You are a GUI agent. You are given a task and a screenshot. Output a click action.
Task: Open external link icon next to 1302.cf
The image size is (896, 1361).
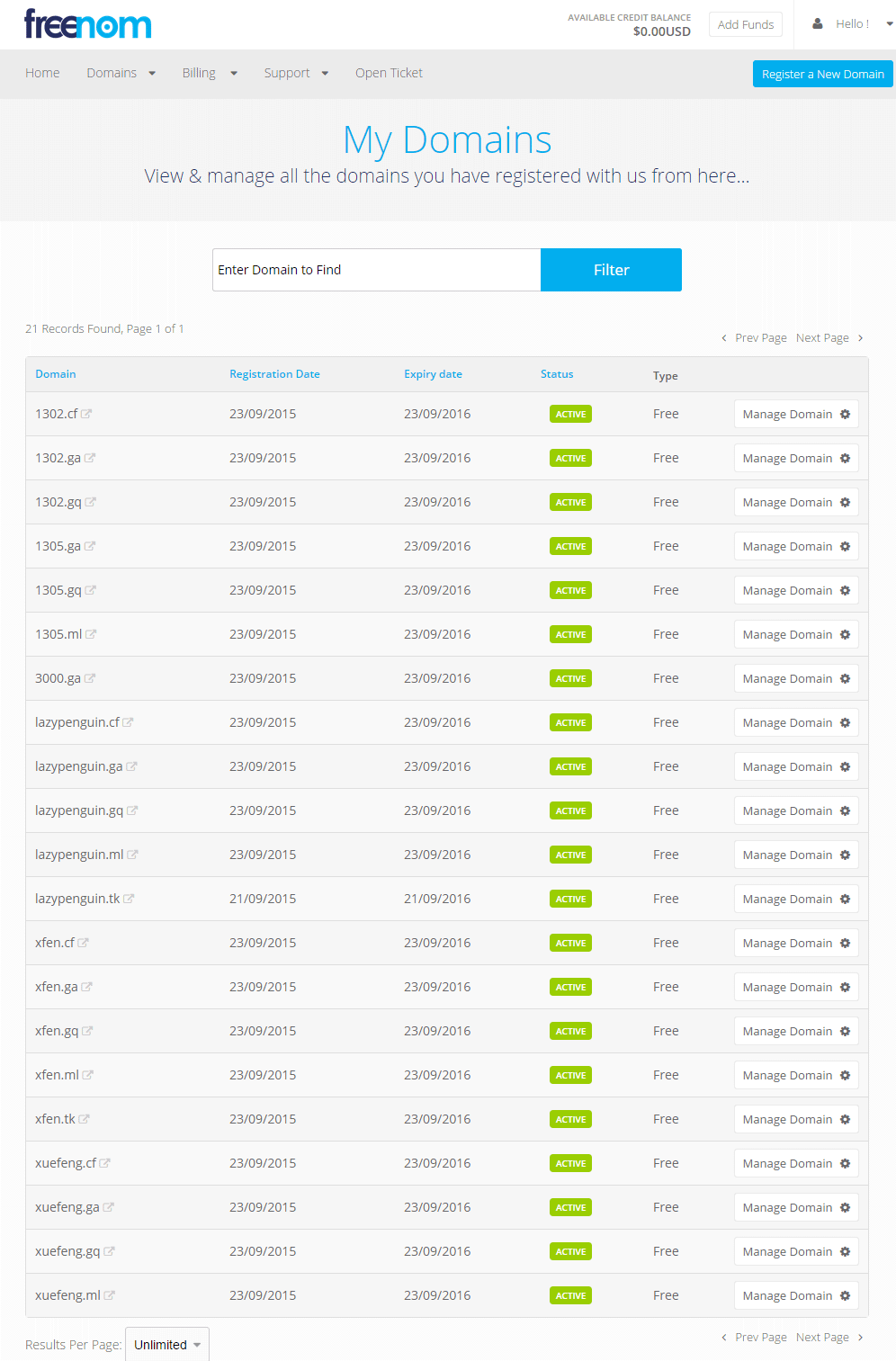click(86, 414)
